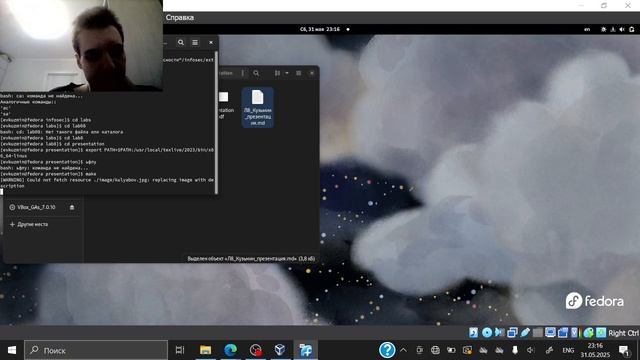Viewport: 640px width, 360px height.
Task: Open the Windows clock showing 23:16
Action: 596,350
